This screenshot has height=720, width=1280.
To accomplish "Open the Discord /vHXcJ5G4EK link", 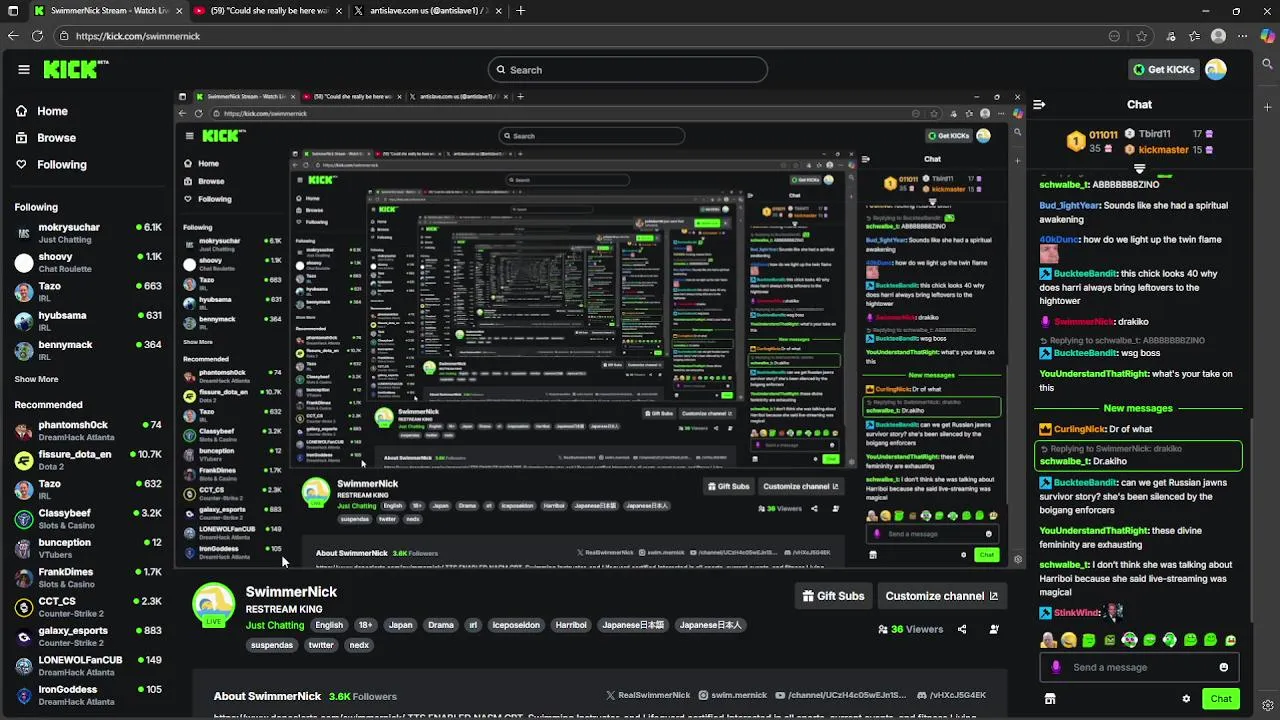I will [951, 695].
